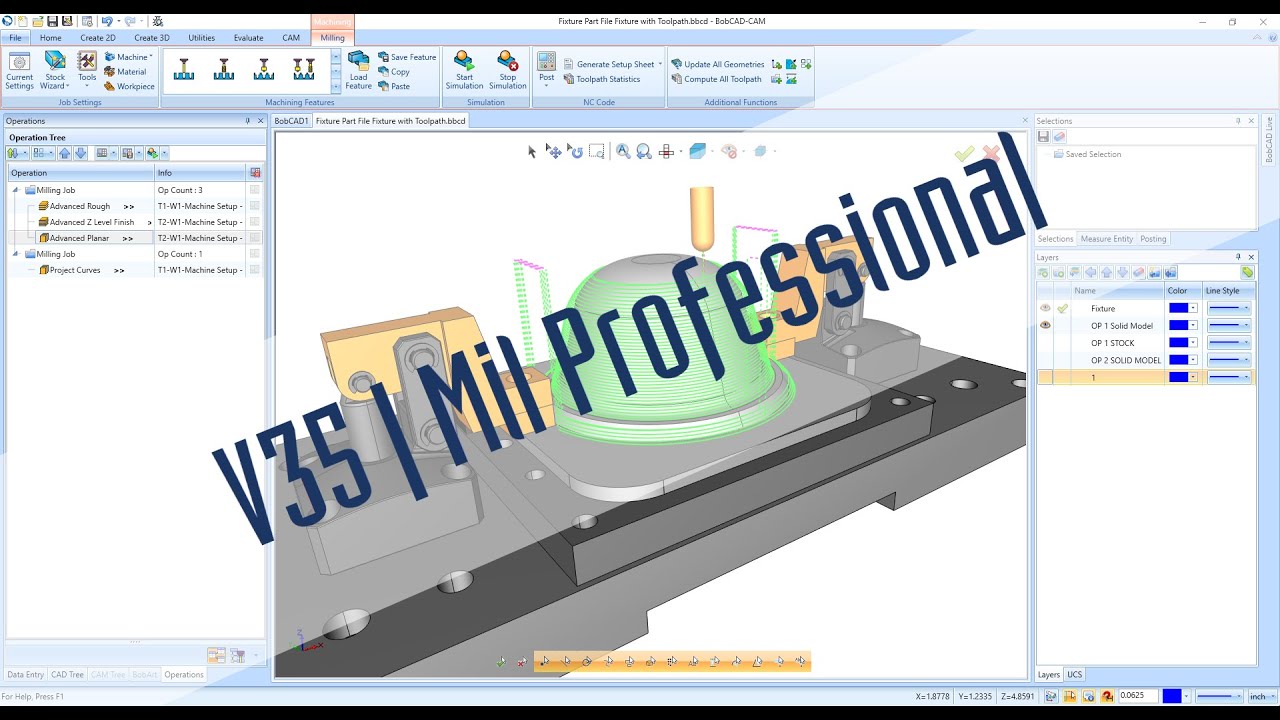The height and width of the screenshot is (720, 1280).
Task: Open Current Settings in Job Settings
Action: (19, 71)
